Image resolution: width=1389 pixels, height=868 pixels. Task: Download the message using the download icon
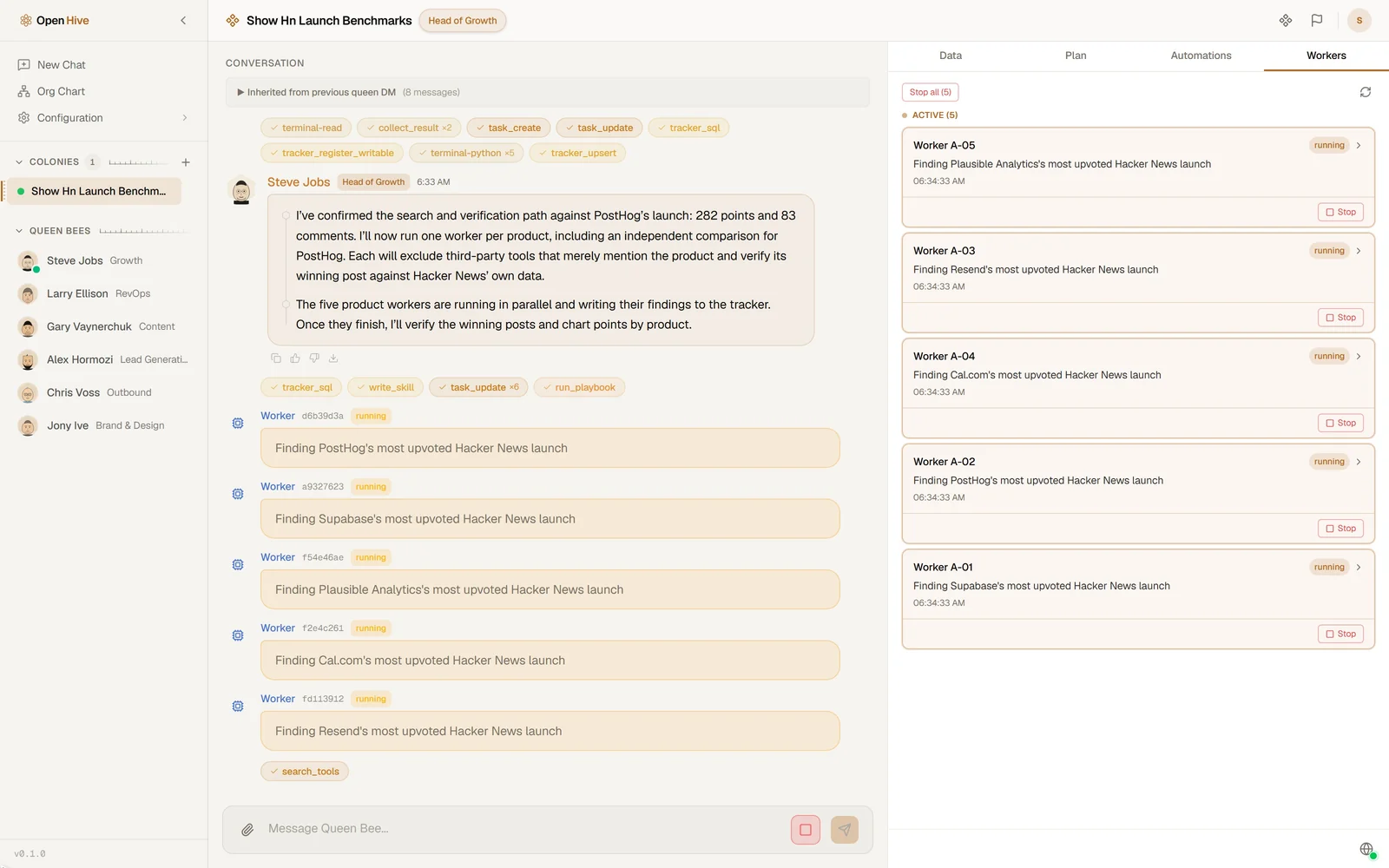(333, 358)
